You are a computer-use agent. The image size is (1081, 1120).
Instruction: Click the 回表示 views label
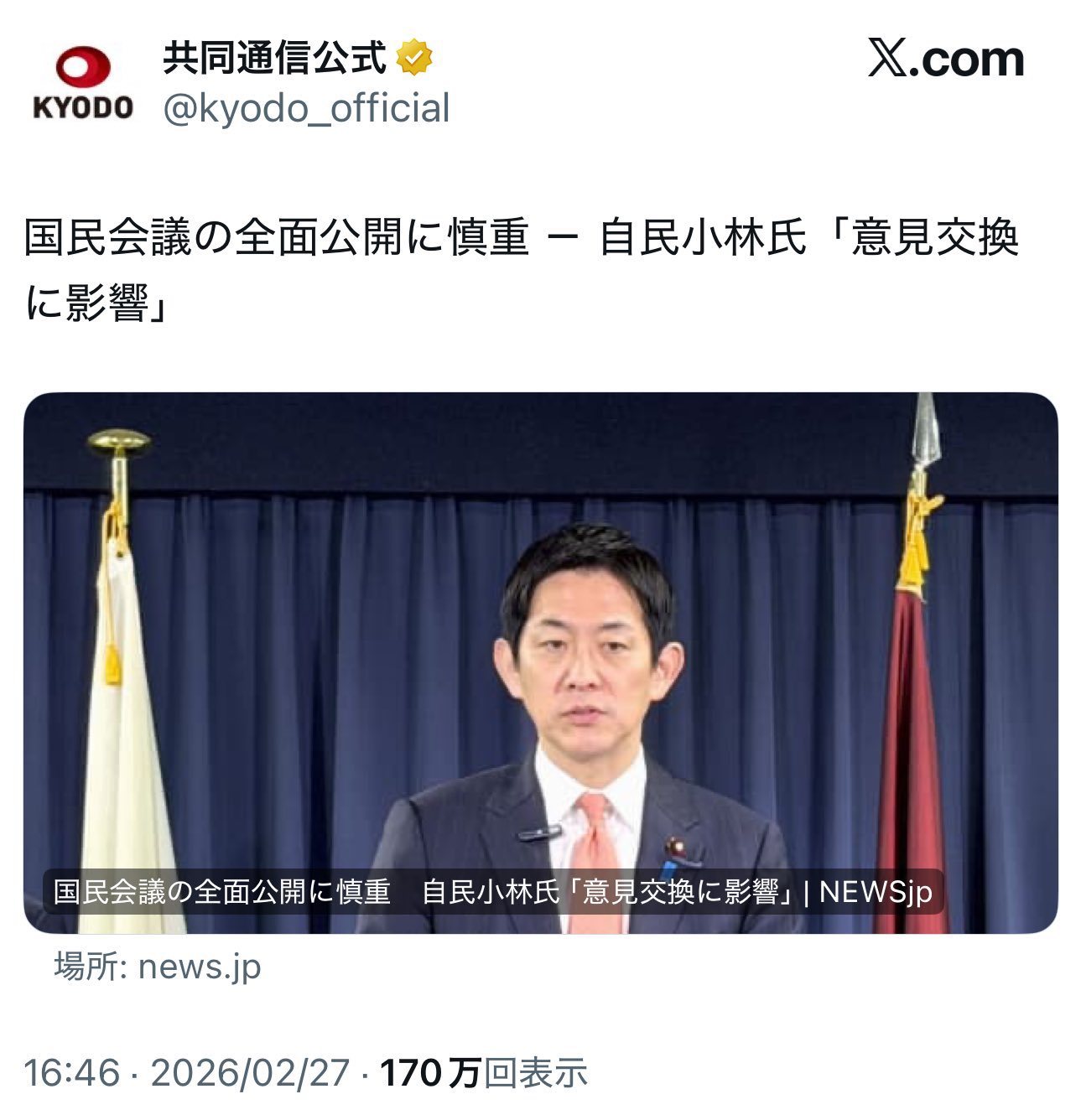[x=535, y=1073]
